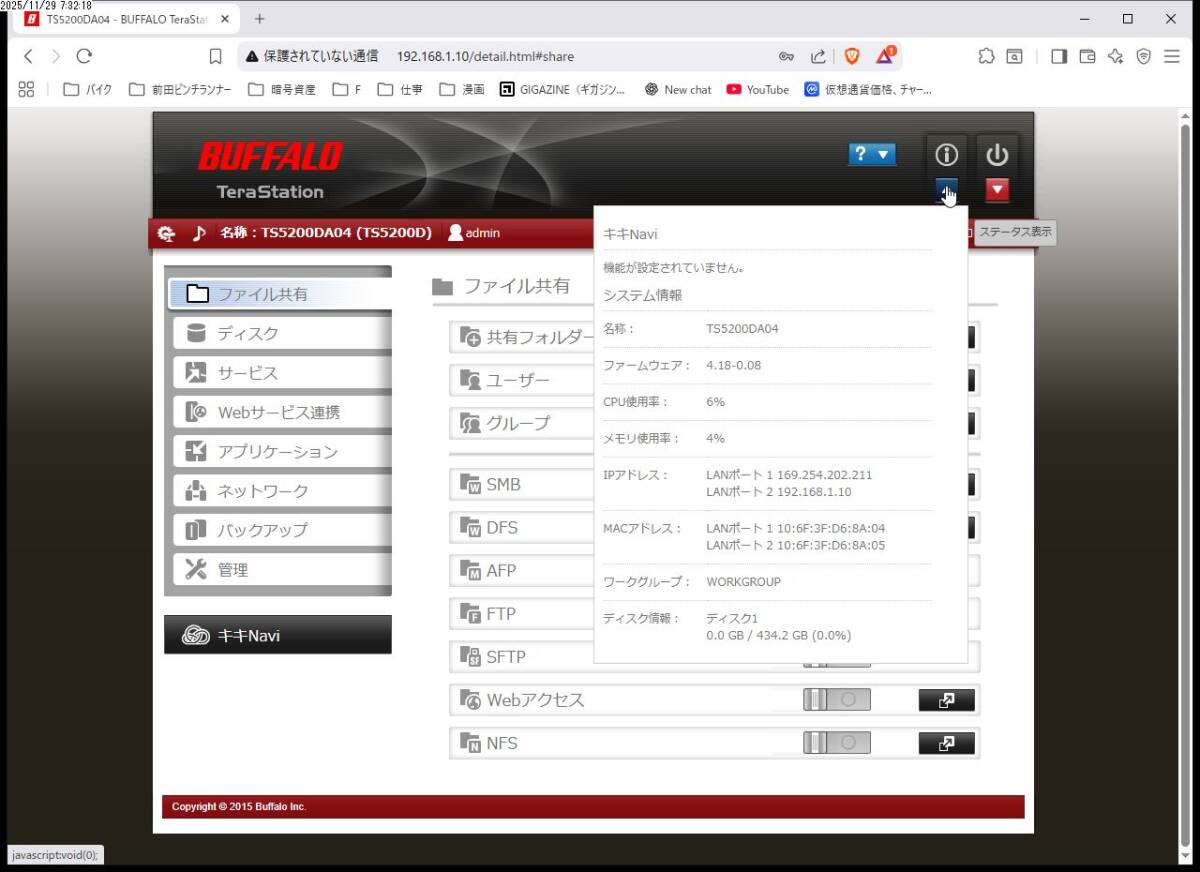
Task: Click the bookmark this page icon
Action: pyautogui.click(x=215, y=57)
